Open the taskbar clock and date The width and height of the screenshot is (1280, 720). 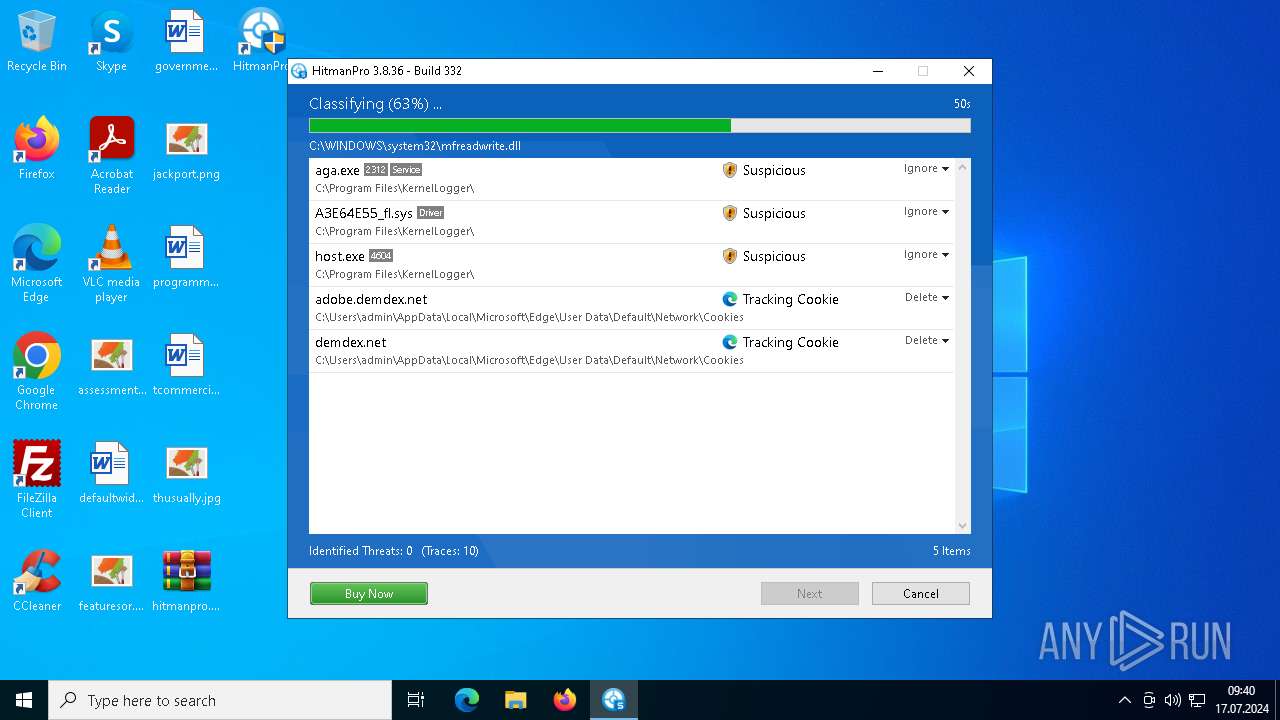(1241, 700)
